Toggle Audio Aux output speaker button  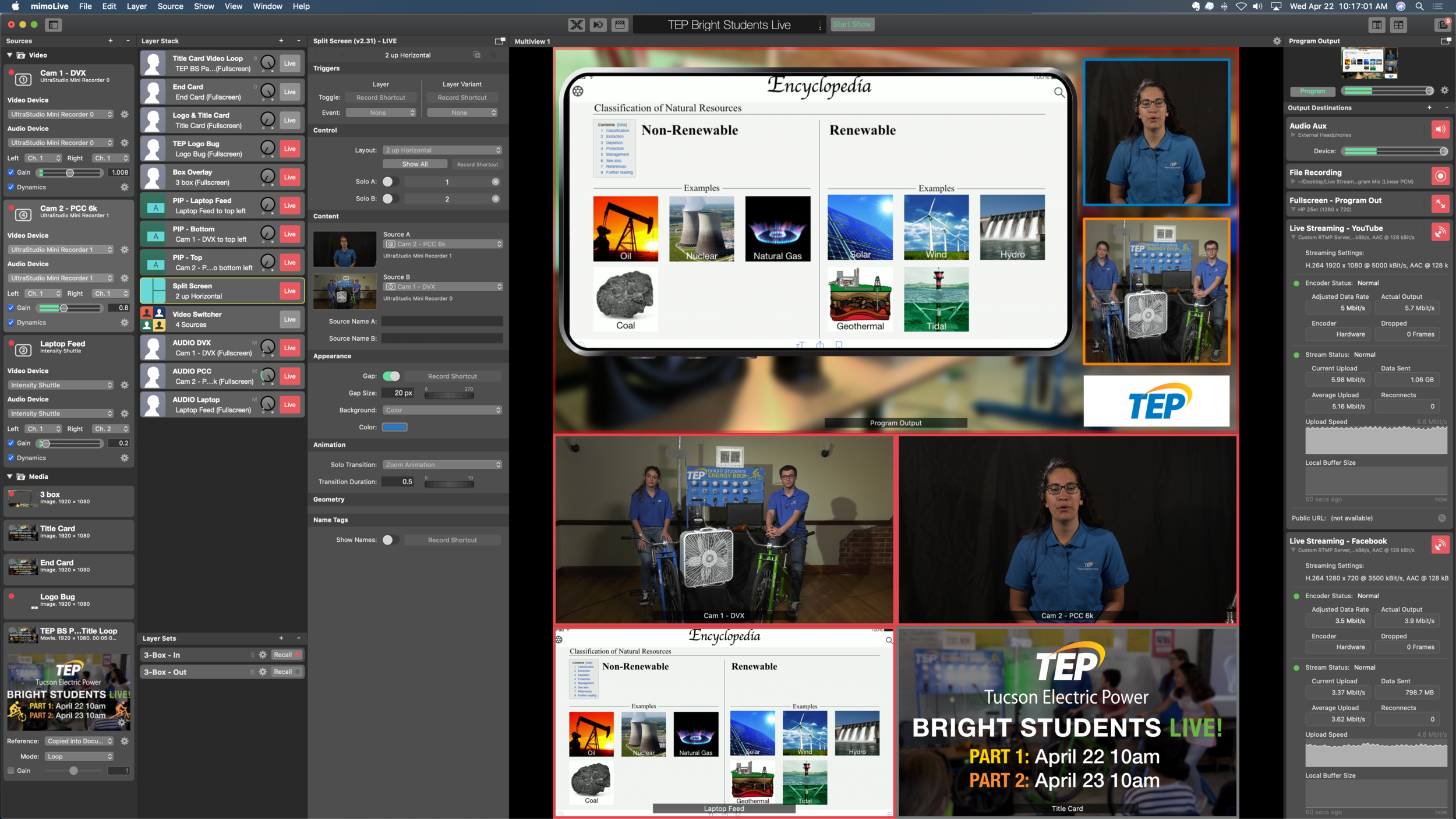[x=1440, y=129]
